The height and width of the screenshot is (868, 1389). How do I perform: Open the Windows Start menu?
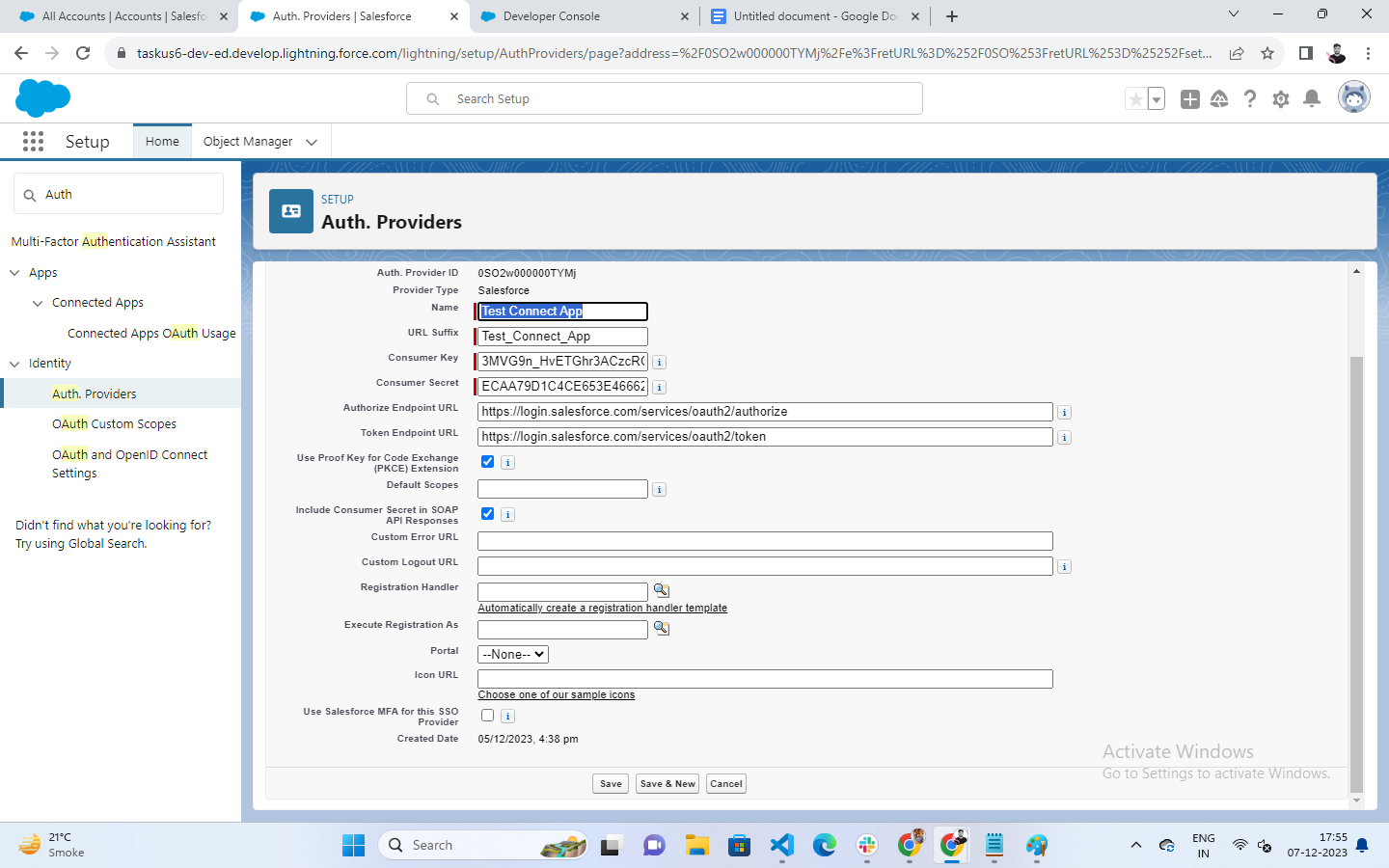pyautogui.click(x=354, y=846)
